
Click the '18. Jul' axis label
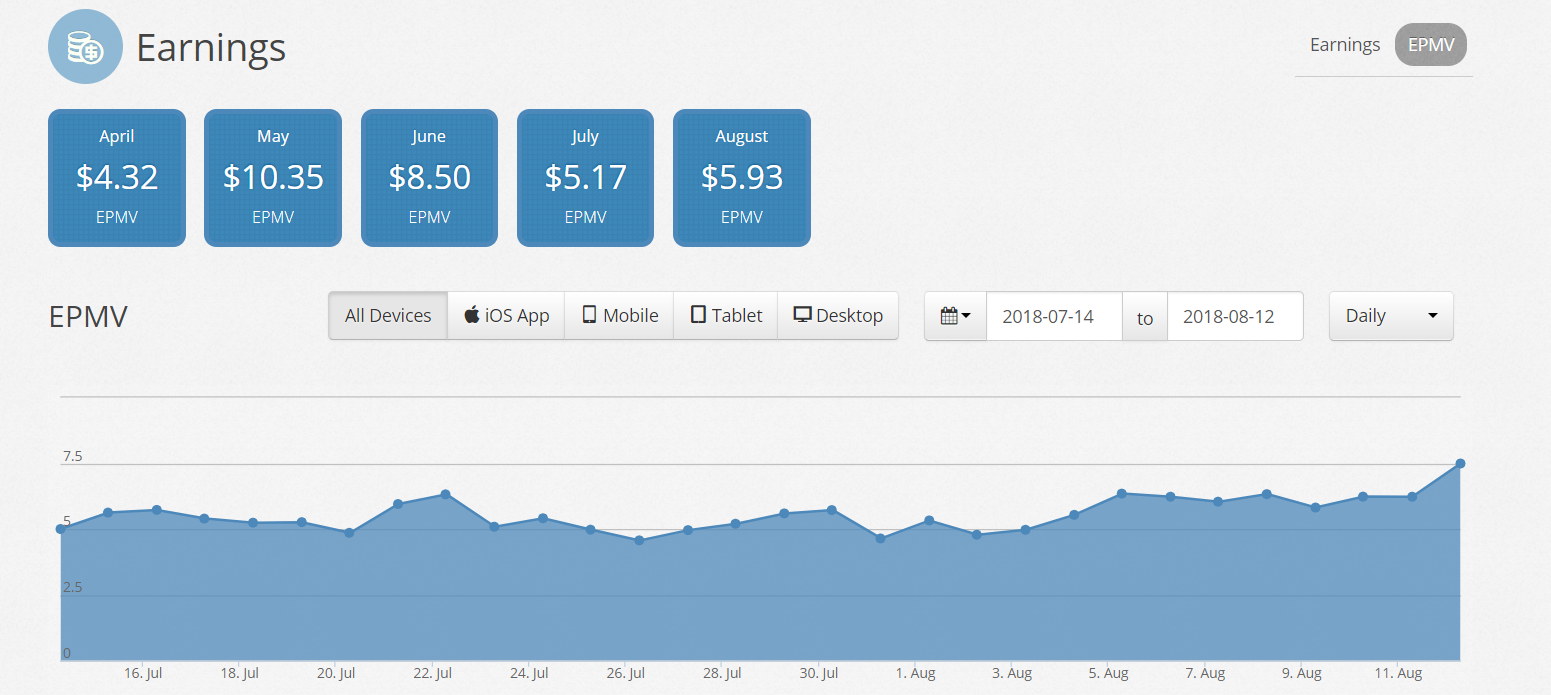pyautogui.click(x=239, y=674)
